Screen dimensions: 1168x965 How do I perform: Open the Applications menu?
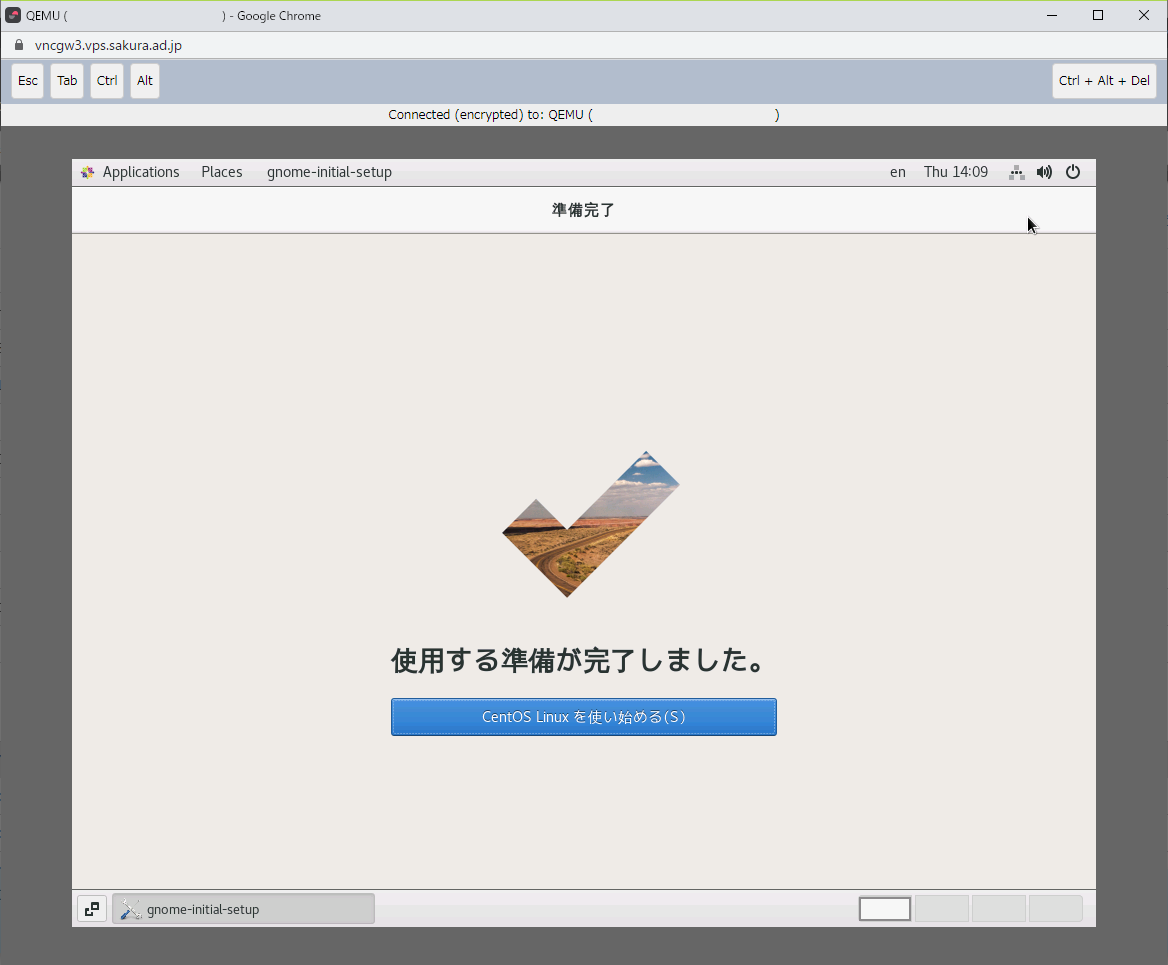(x=140, y=172)
